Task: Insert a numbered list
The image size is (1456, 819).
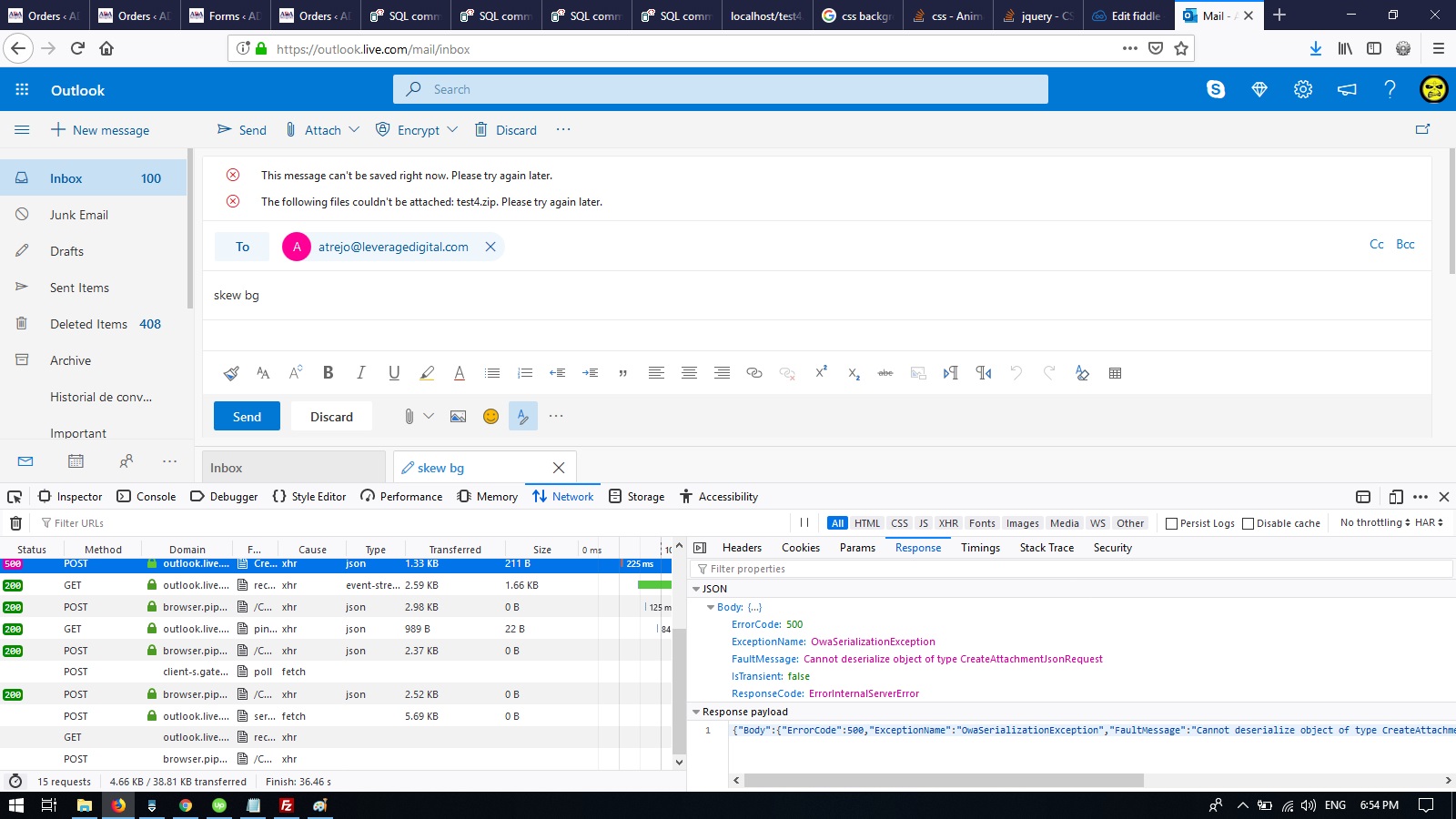Action: pos(525,372)
